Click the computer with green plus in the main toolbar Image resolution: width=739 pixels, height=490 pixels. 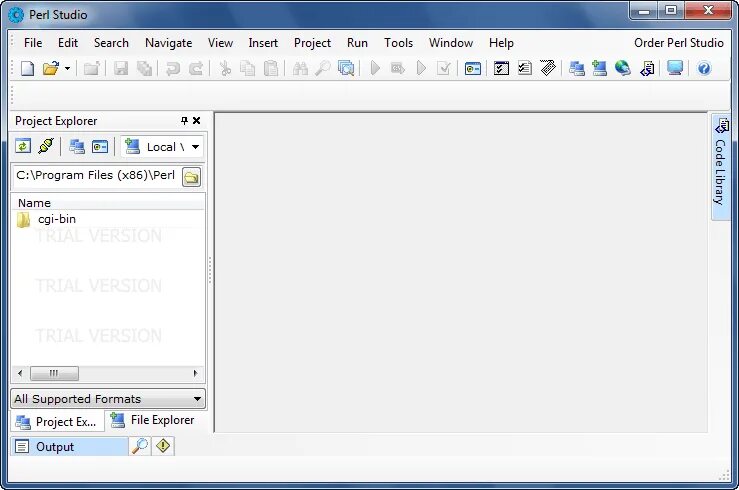(599, 68)
